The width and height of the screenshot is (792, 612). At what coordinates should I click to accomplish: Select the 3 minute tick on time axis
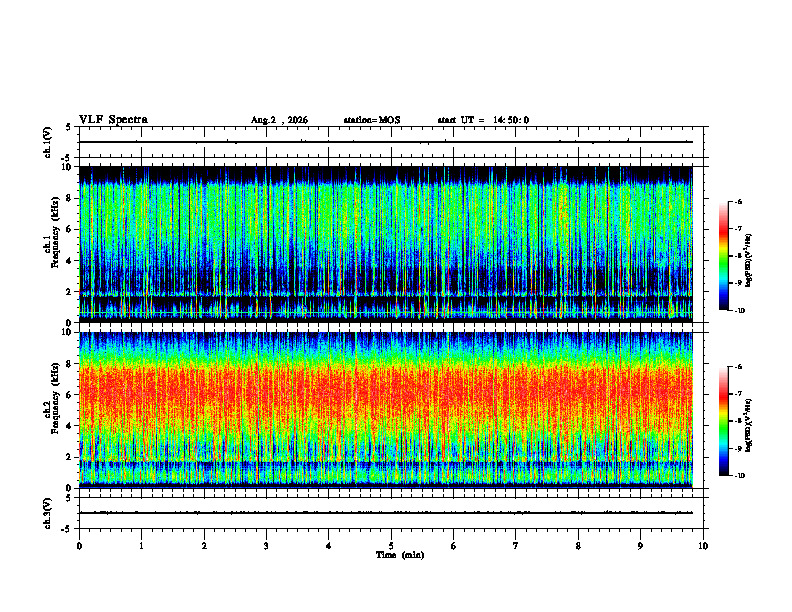pyautogui.click(x=266, y=546)
